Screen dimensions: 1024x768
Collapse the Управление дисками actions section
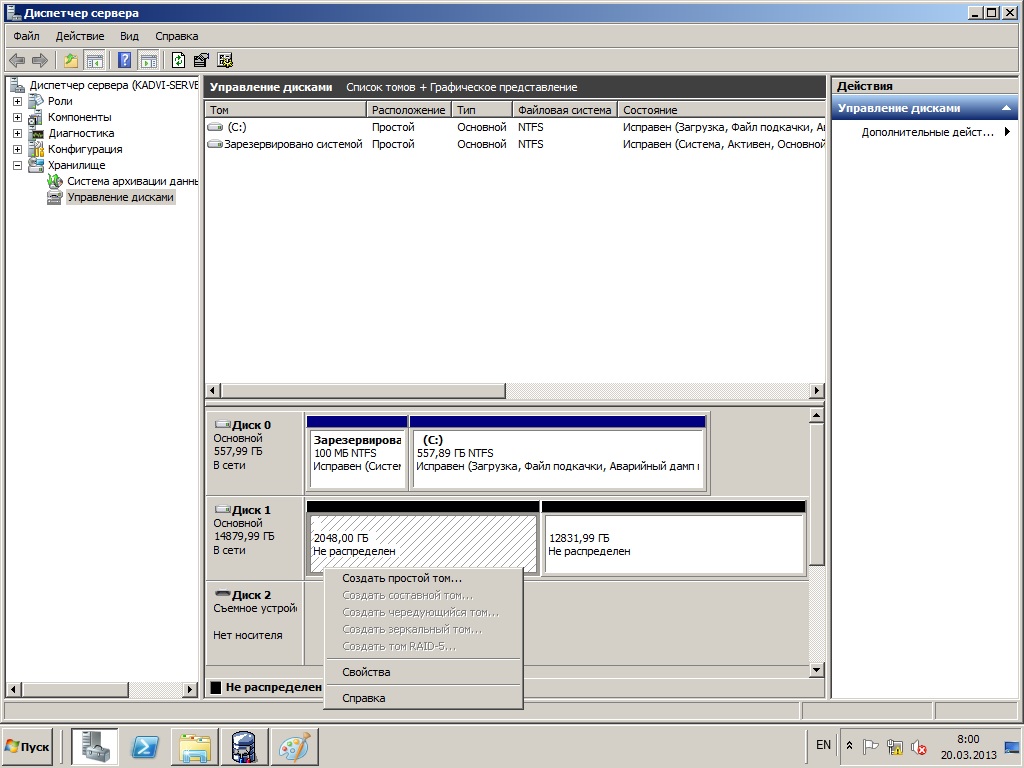(x=1006, y=108)
